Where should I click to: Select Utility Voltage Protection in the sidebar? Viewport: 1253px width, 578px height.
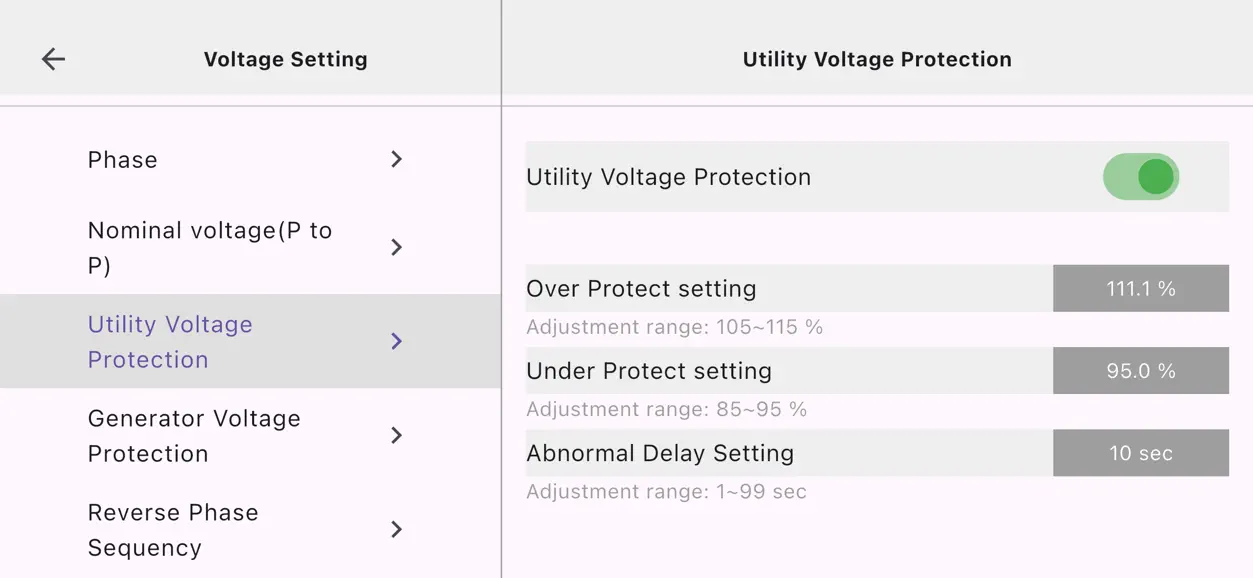click(x=170, y=341)
